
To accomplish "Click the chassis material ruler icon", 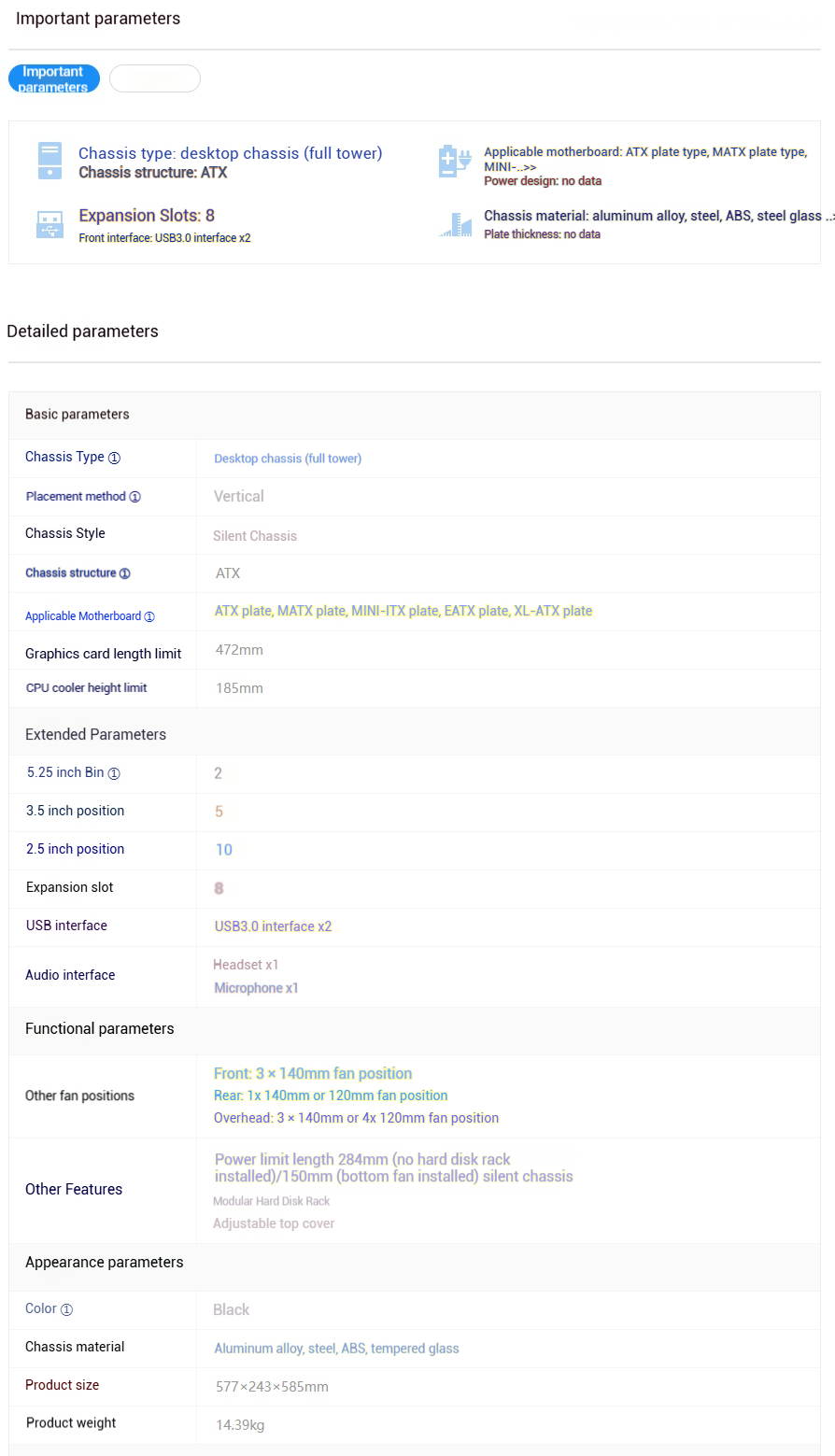I will (x=455, y=225).
